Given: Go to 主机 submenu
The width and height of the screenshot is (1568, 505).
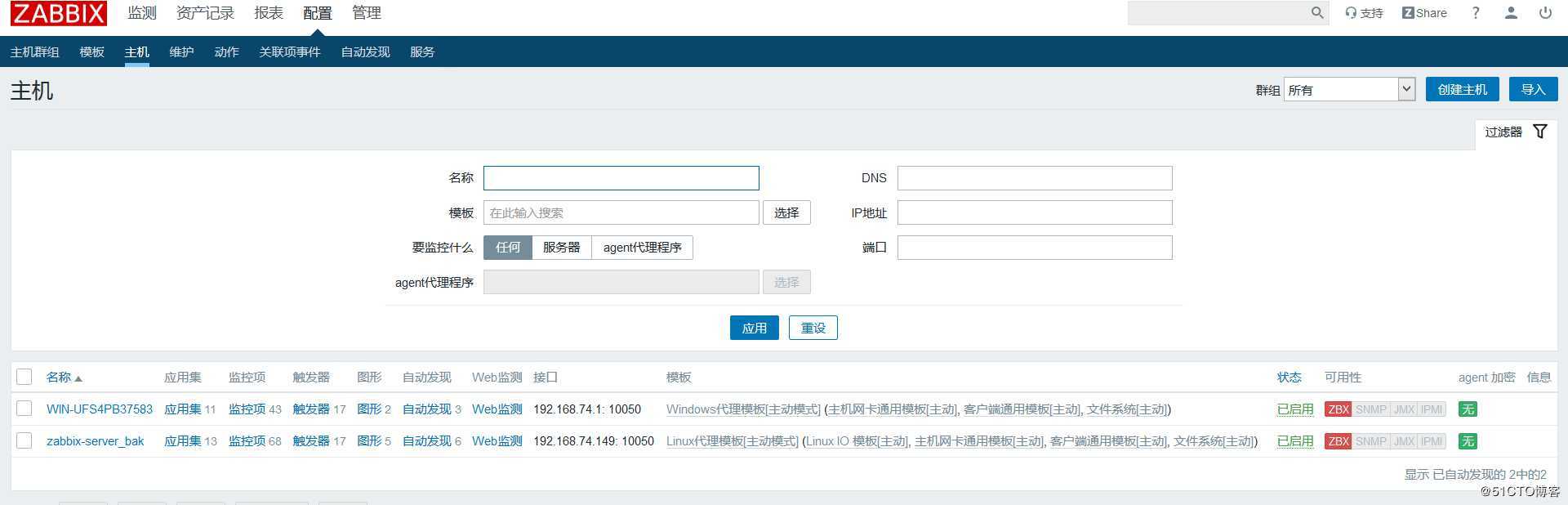Looking at the screenshot, I should click(137, 51).
